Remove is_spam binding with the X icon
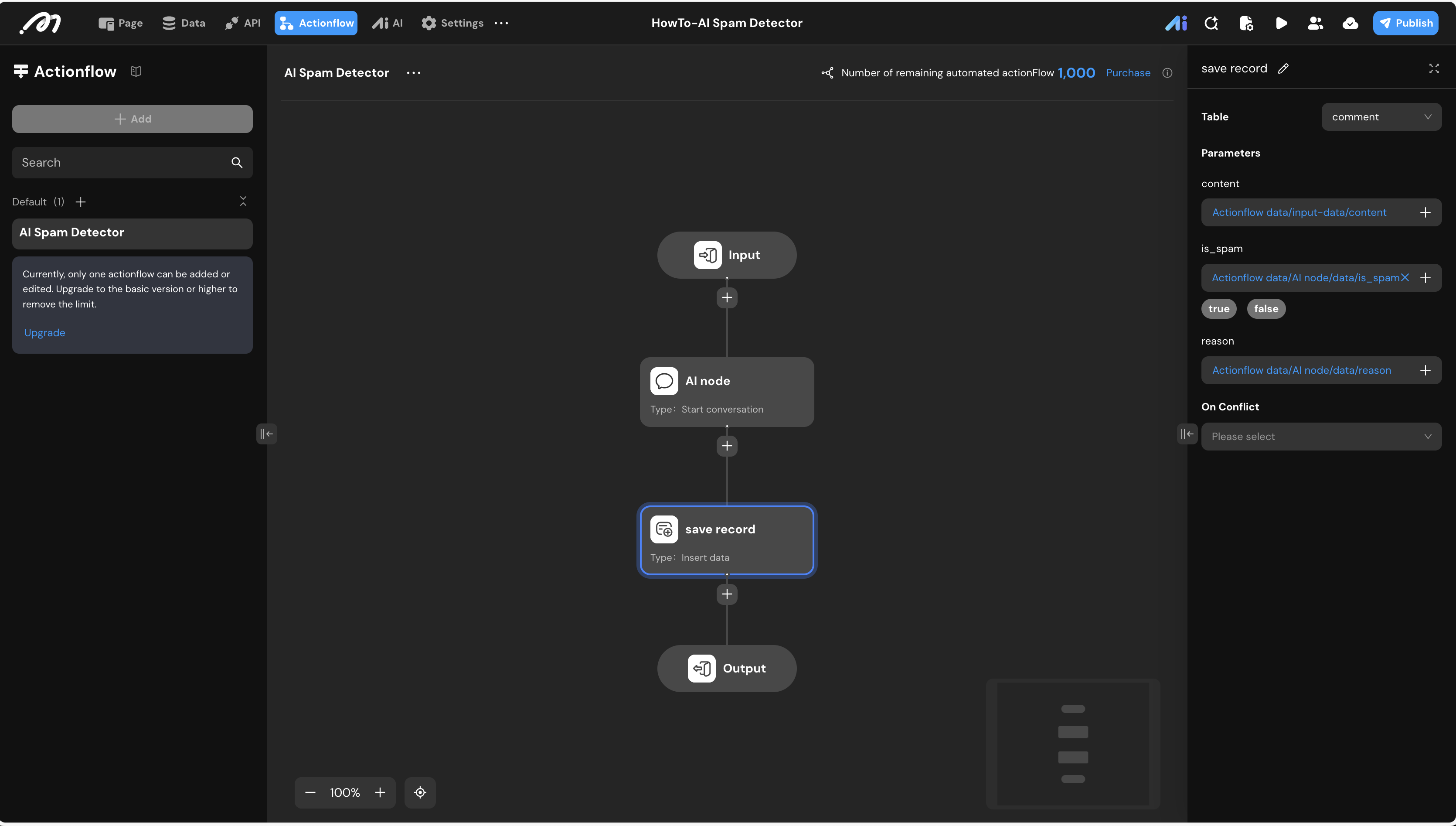 pyautogui.click(x=1405, y=278)
